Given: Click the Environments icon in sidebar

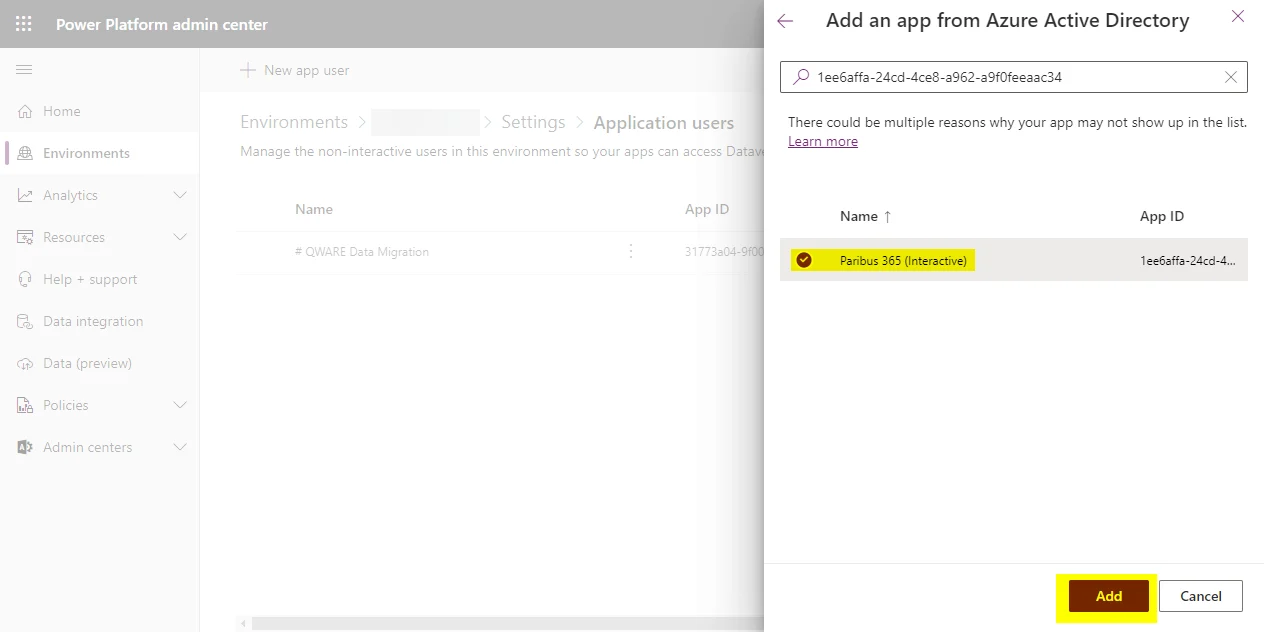Looking at the screenshot, I should 25,153.
